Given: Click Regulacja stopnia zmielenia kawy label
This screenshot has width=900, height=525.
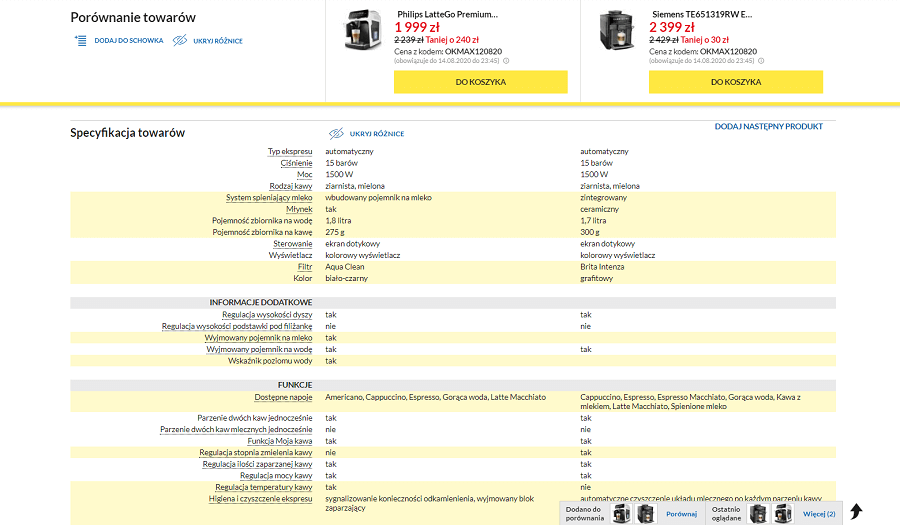Looking at the screenshot, I should (x=256, y=453).
